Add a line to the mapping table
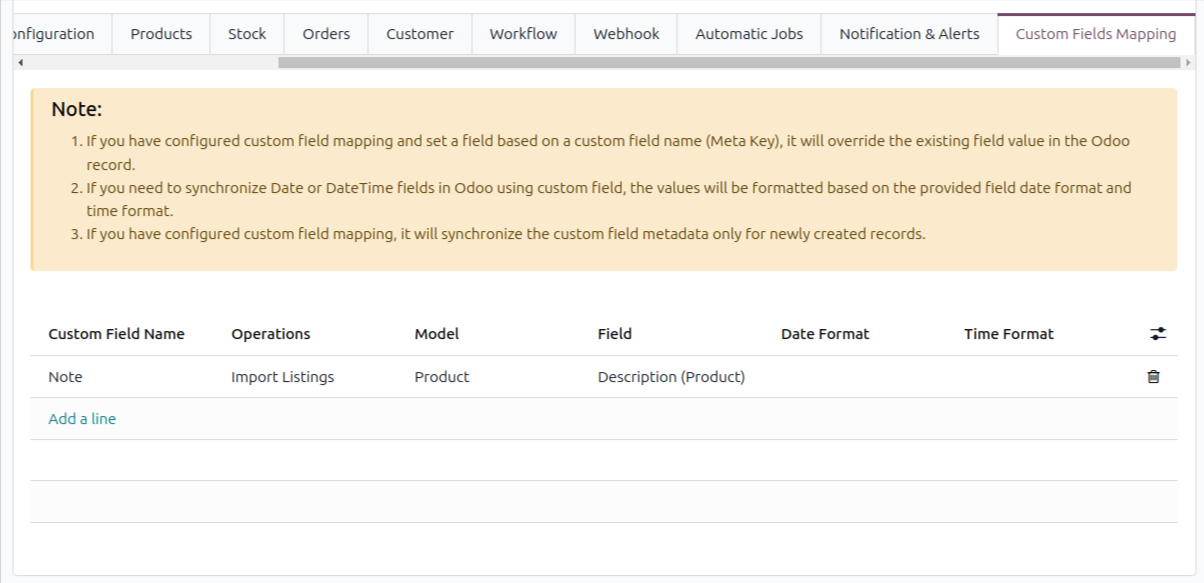 point(82,419)
